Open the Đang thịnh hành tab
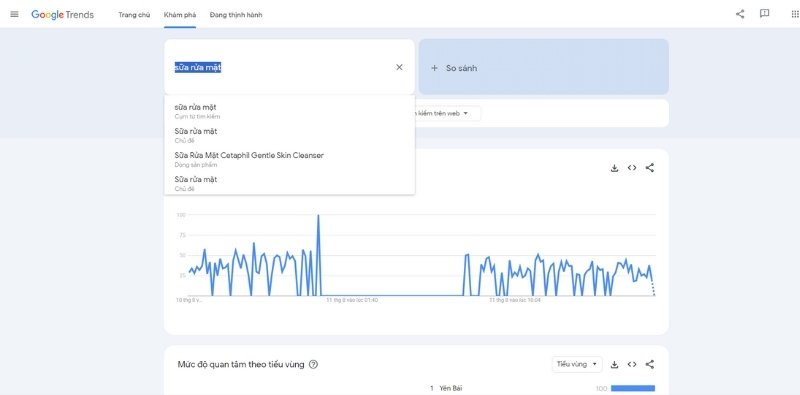 236,15
